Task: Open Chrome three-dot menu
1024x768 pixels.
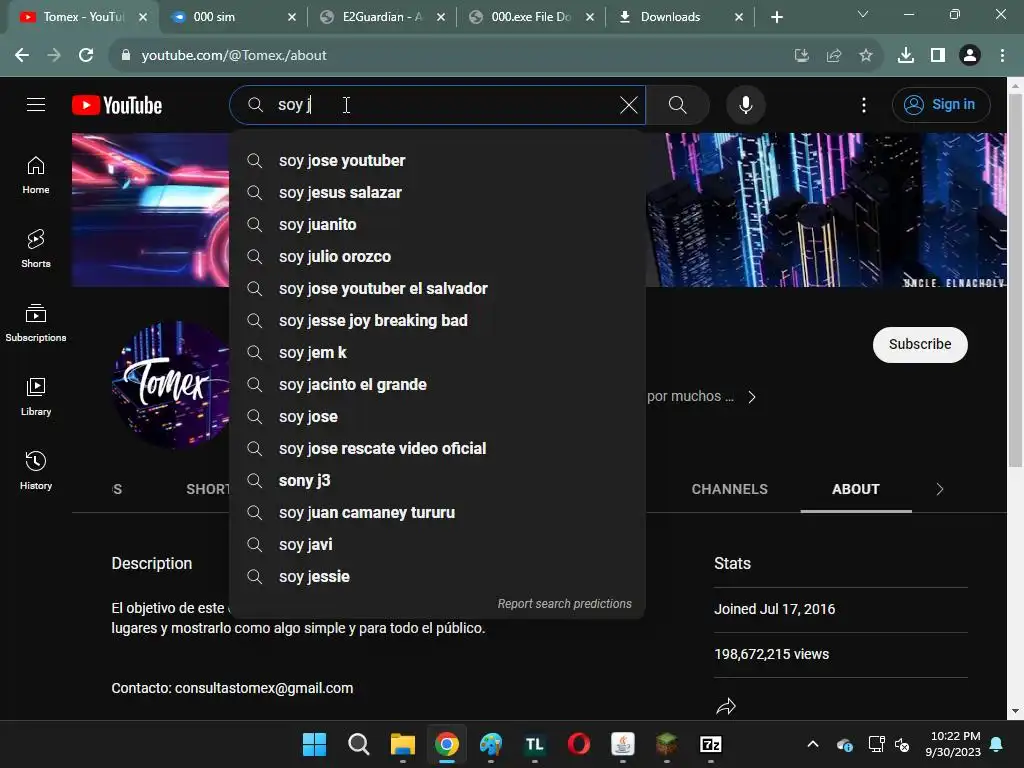Action: [1002, 56]
